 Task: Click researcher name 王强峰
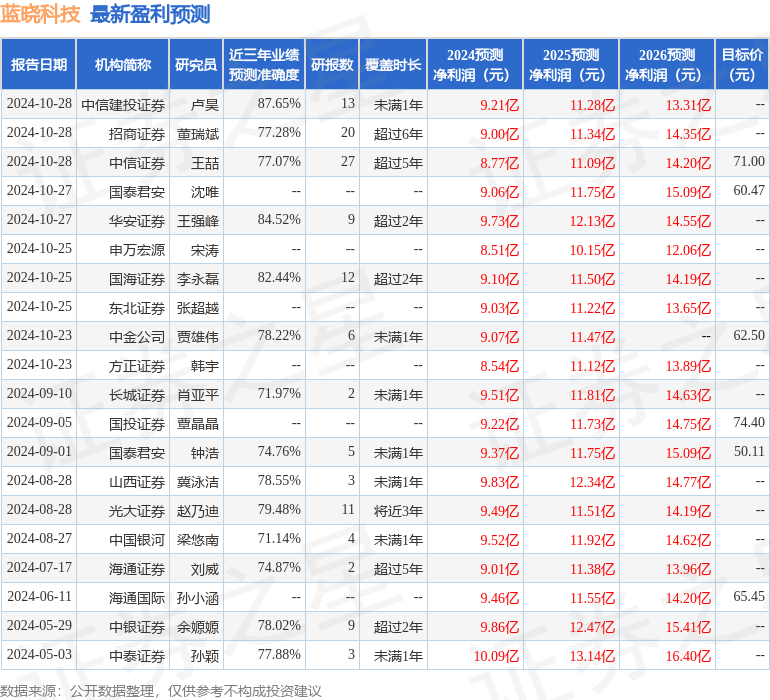tap(198, 221)
